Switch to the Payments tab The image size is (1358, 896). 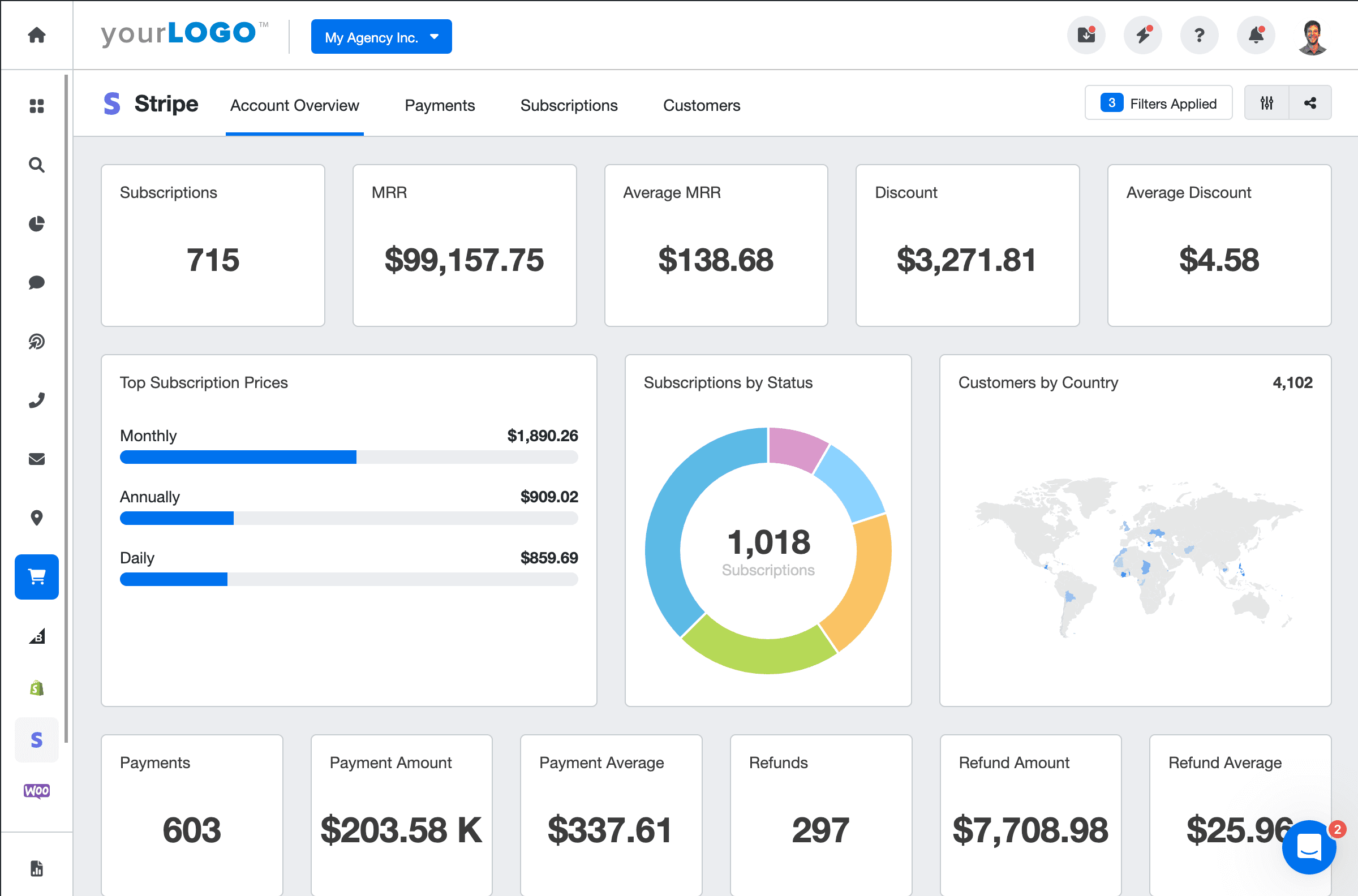tap(440, 106)
